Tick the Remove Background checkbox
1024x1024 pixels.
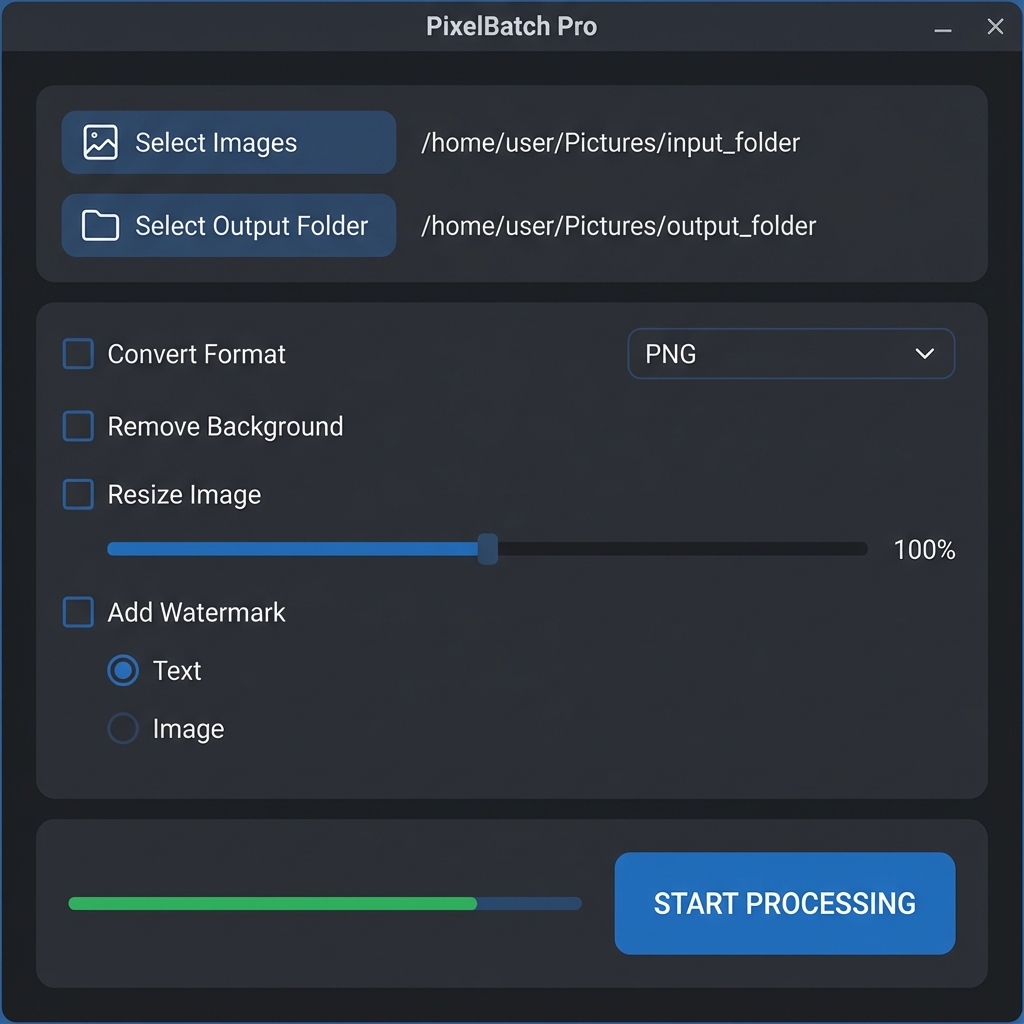pyautogui.click(x=78, y=427)
